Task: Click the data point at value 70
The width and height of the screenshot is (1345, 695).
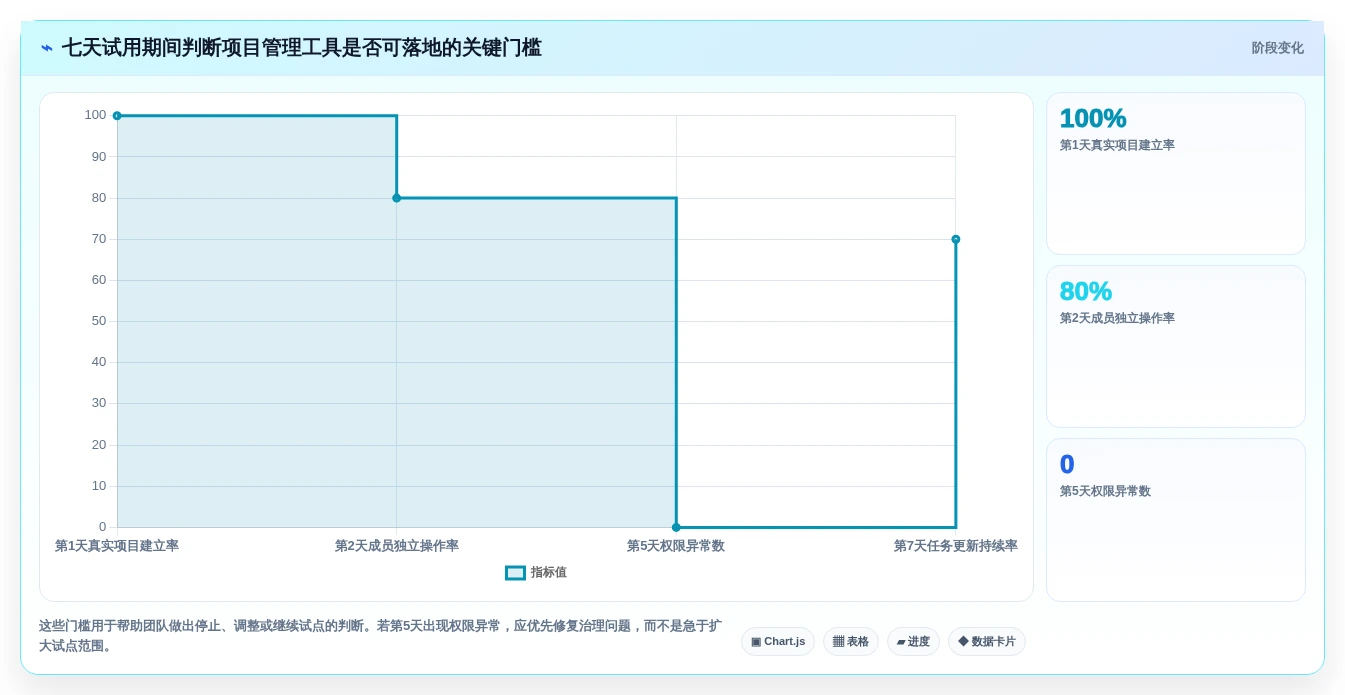Action: (x=956, y=239)
